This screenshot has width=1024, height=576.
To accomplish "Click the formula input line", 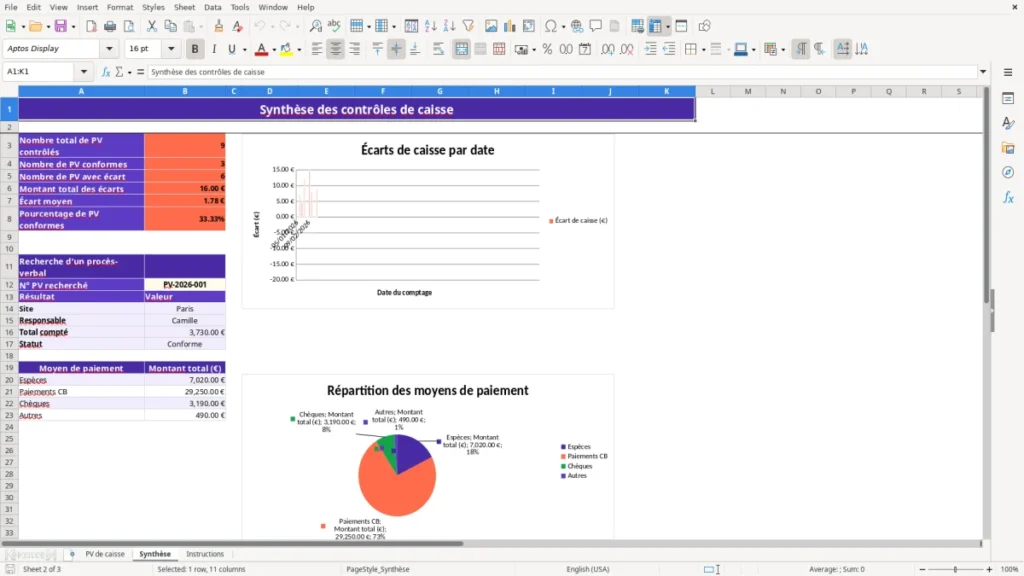I will coord(562,72).
